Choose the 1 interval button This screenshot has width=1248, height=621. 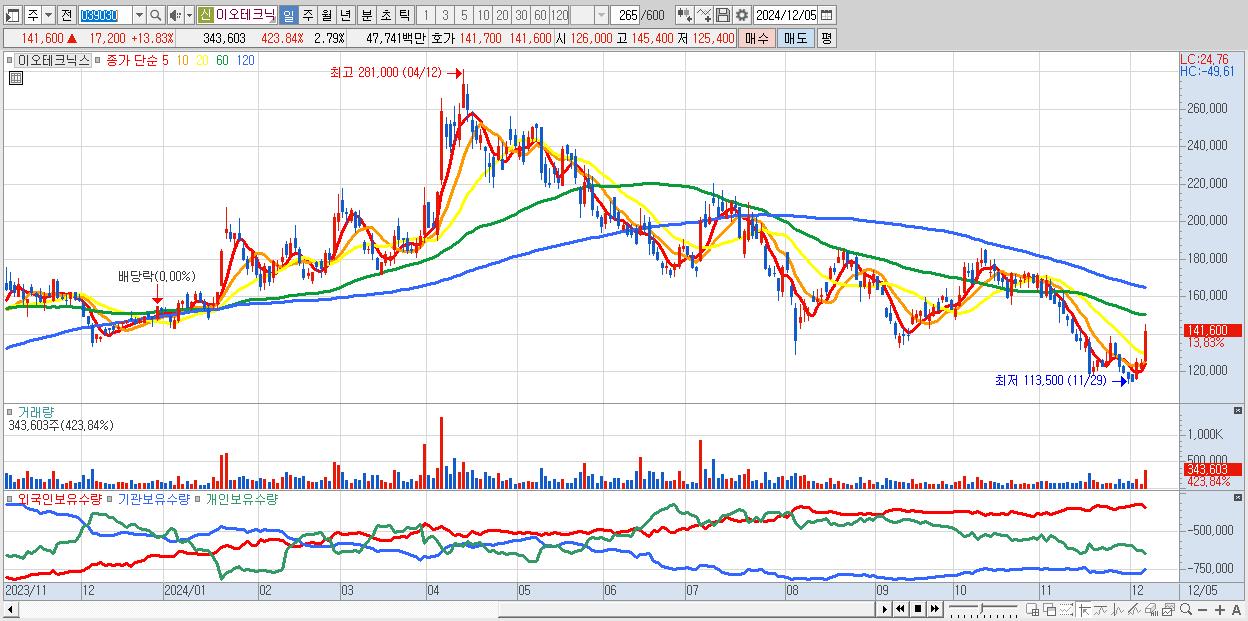(426, 15)
